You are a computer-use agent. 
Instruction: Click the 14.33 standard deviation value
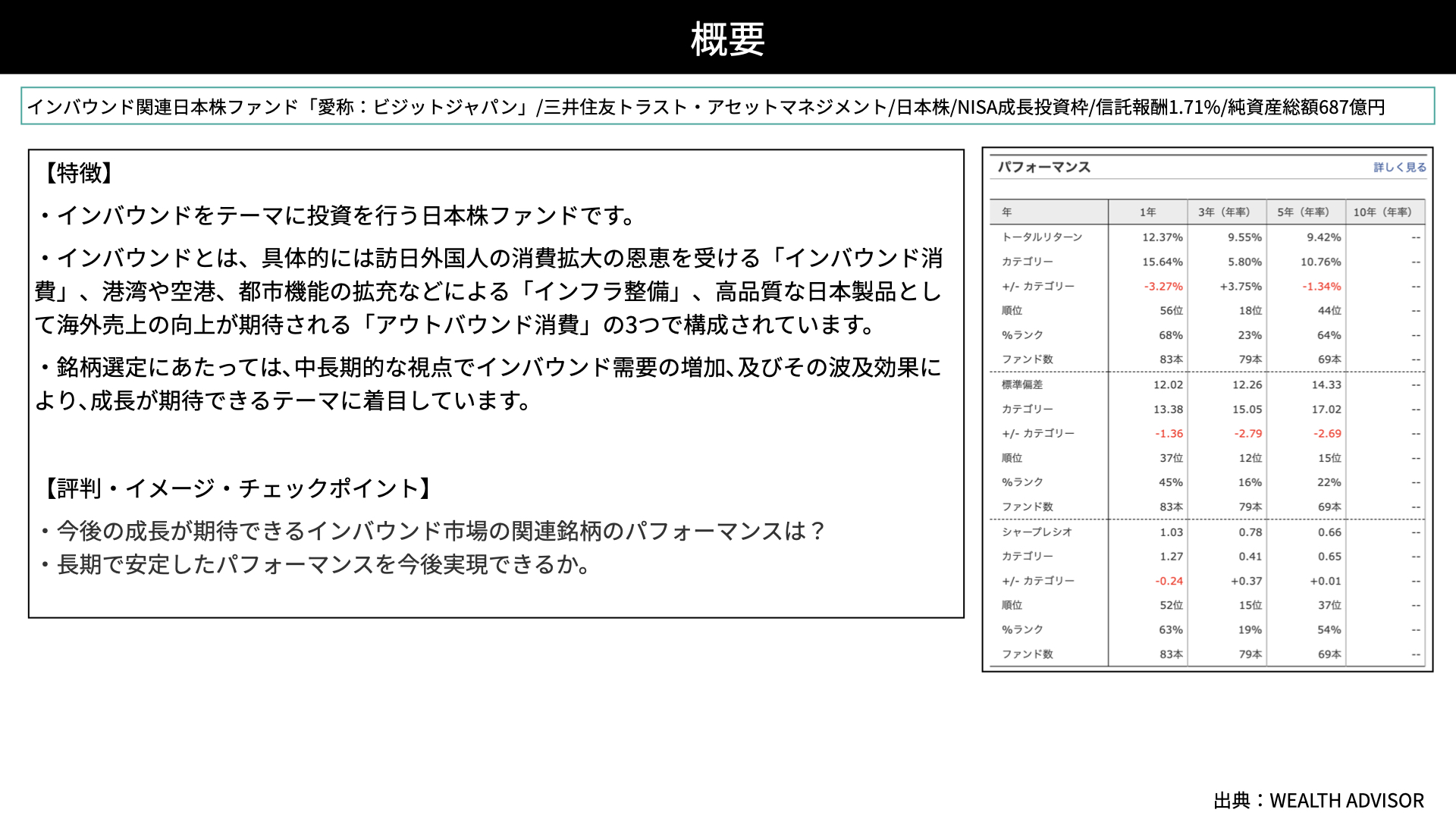point(1326,384)
